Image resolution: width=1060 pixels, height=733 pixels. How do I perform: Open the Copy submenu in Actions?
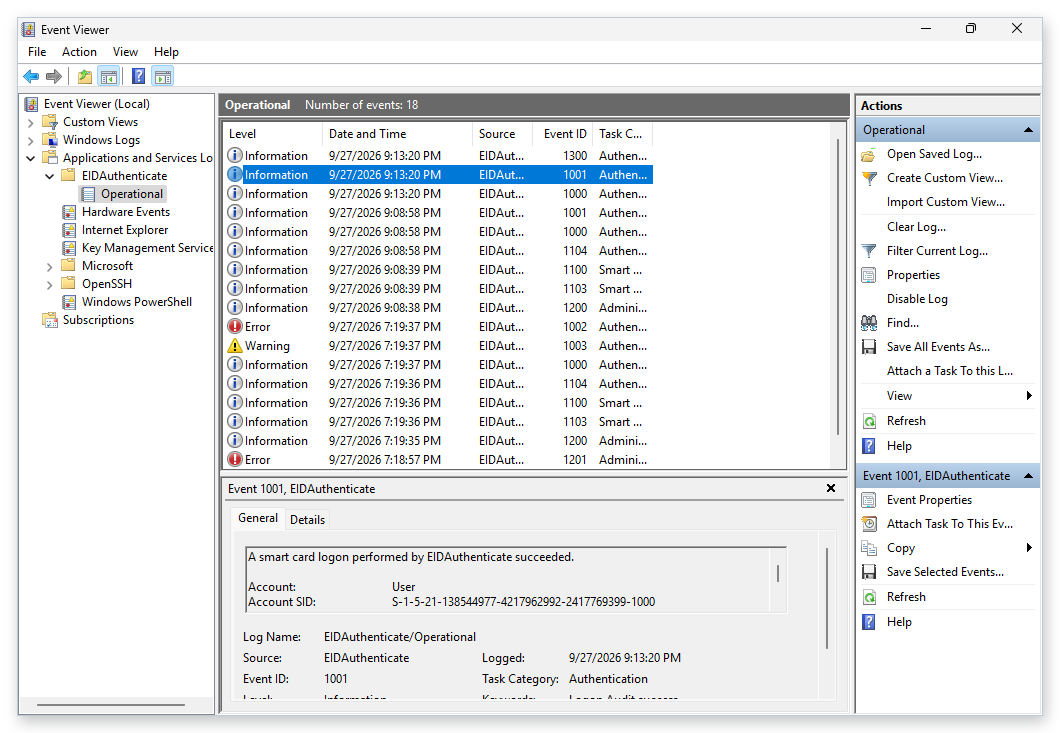(948, 548)
